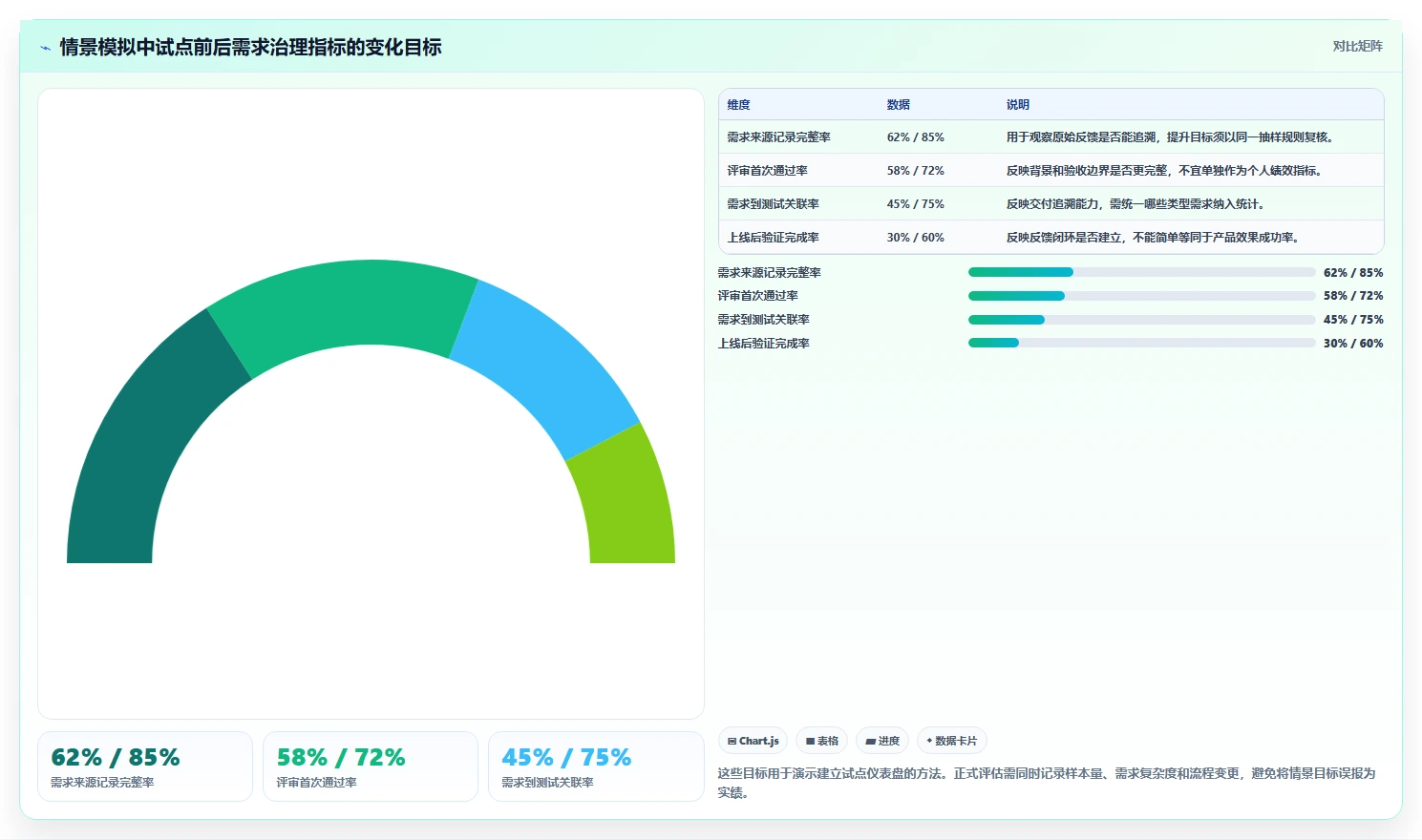1422x840 pixels.
Task: Click the 对比矩阵 label in the header
Action: tap(1357, 46)
